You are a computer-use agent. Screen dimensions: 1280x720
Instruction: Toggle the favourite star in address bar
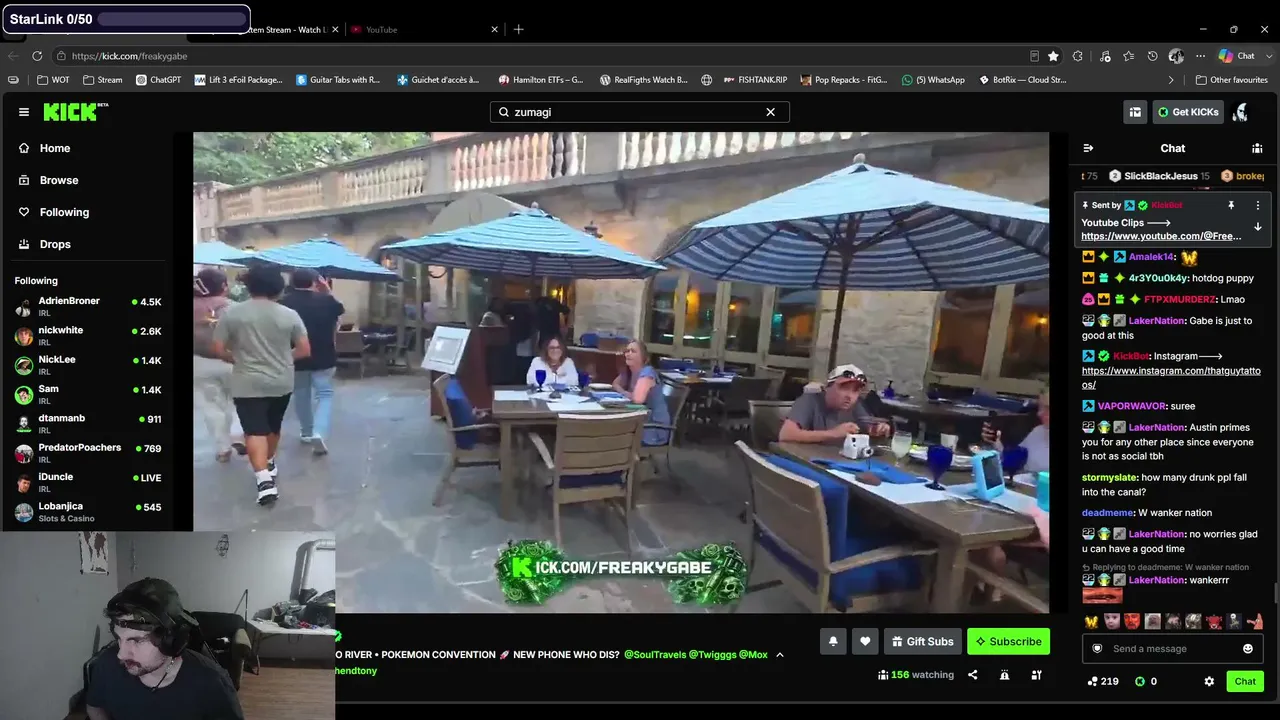point(1053,56)
